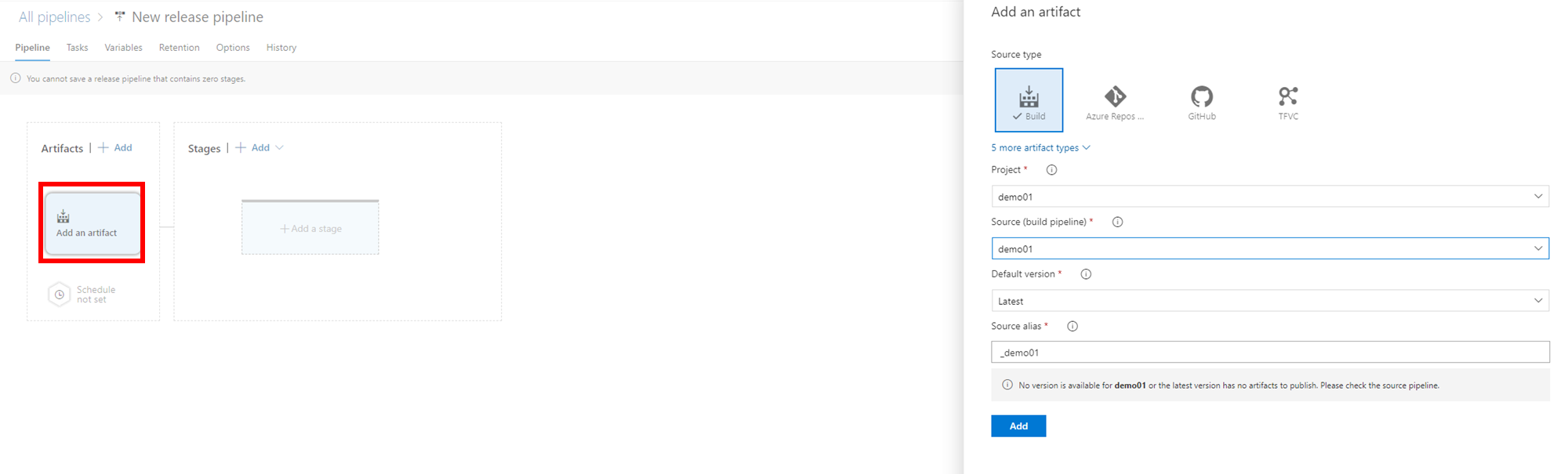View the History tab
Viewport: 1568px width, 474px height.
281,48
